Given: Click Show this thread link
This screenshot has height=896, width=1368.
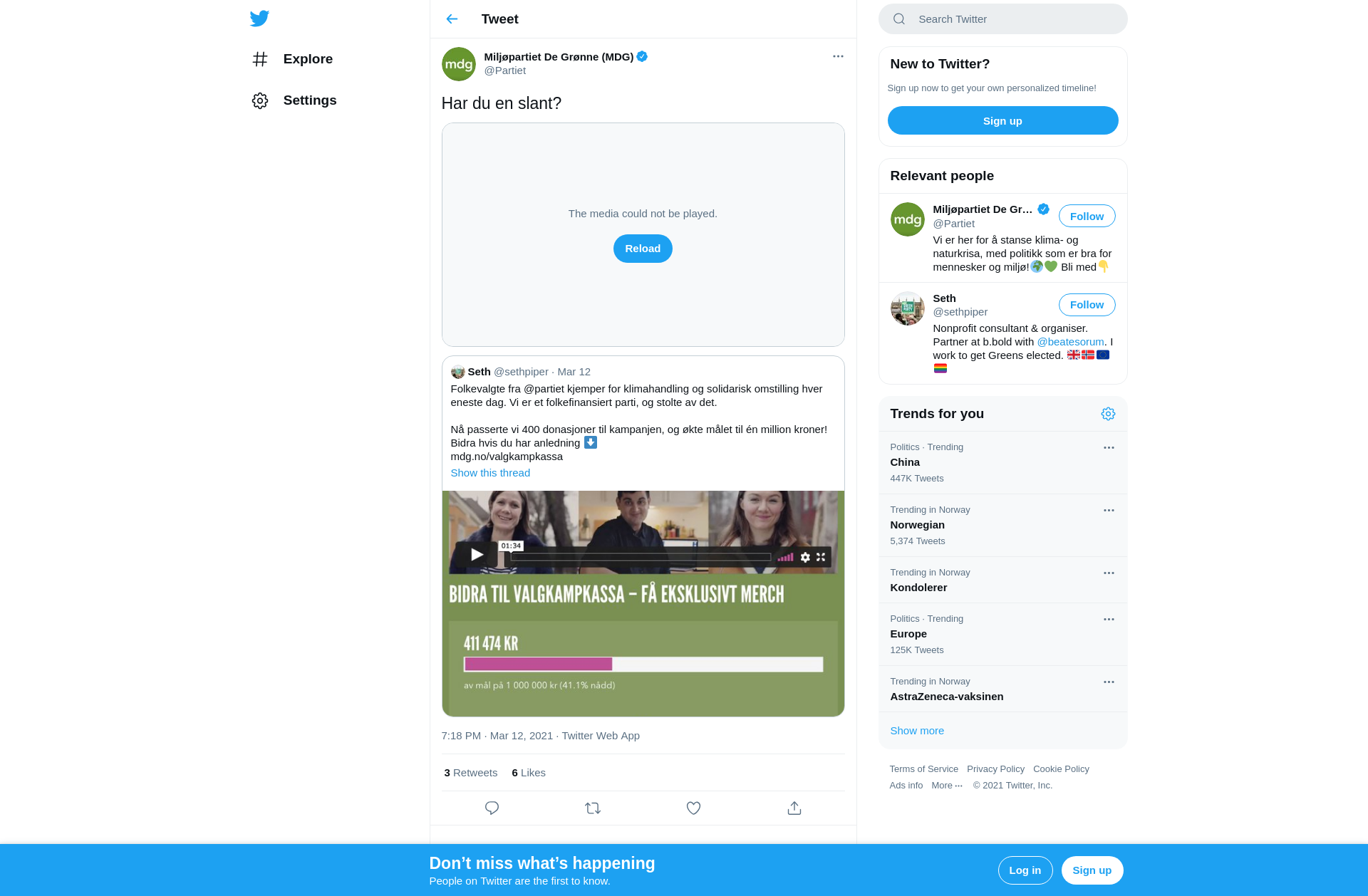Looking at the screenshot, I should click(490, 473).
